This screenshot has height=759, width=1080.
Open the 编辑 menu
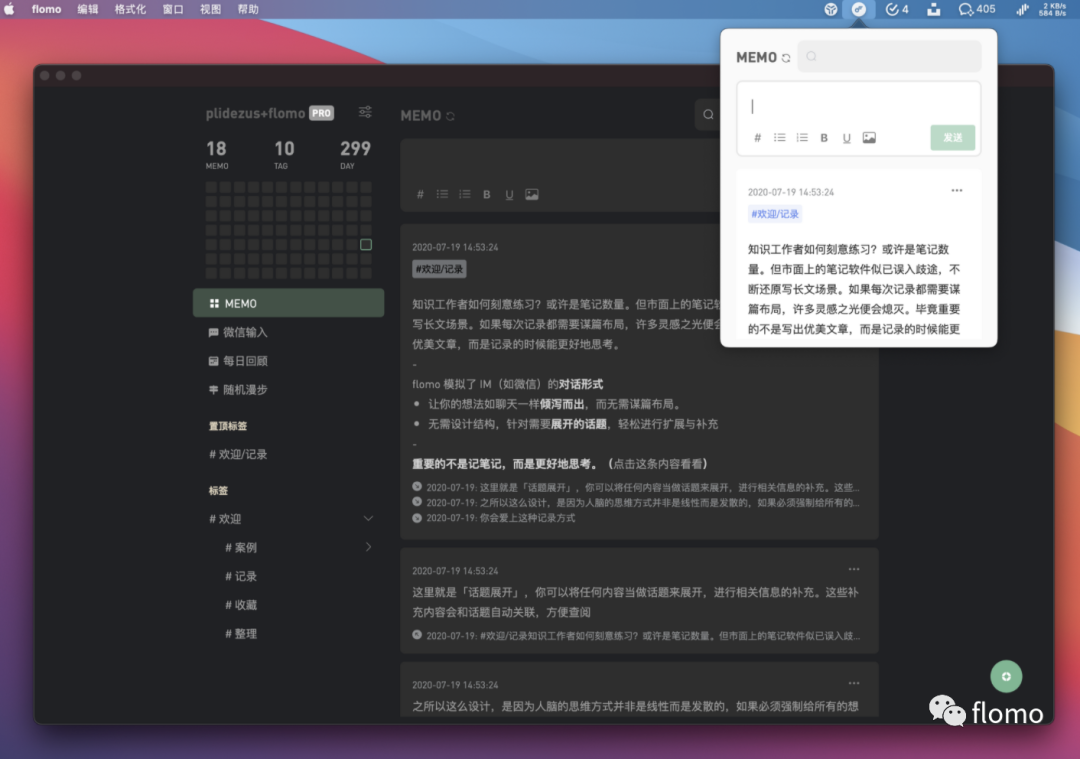(87, 9)
